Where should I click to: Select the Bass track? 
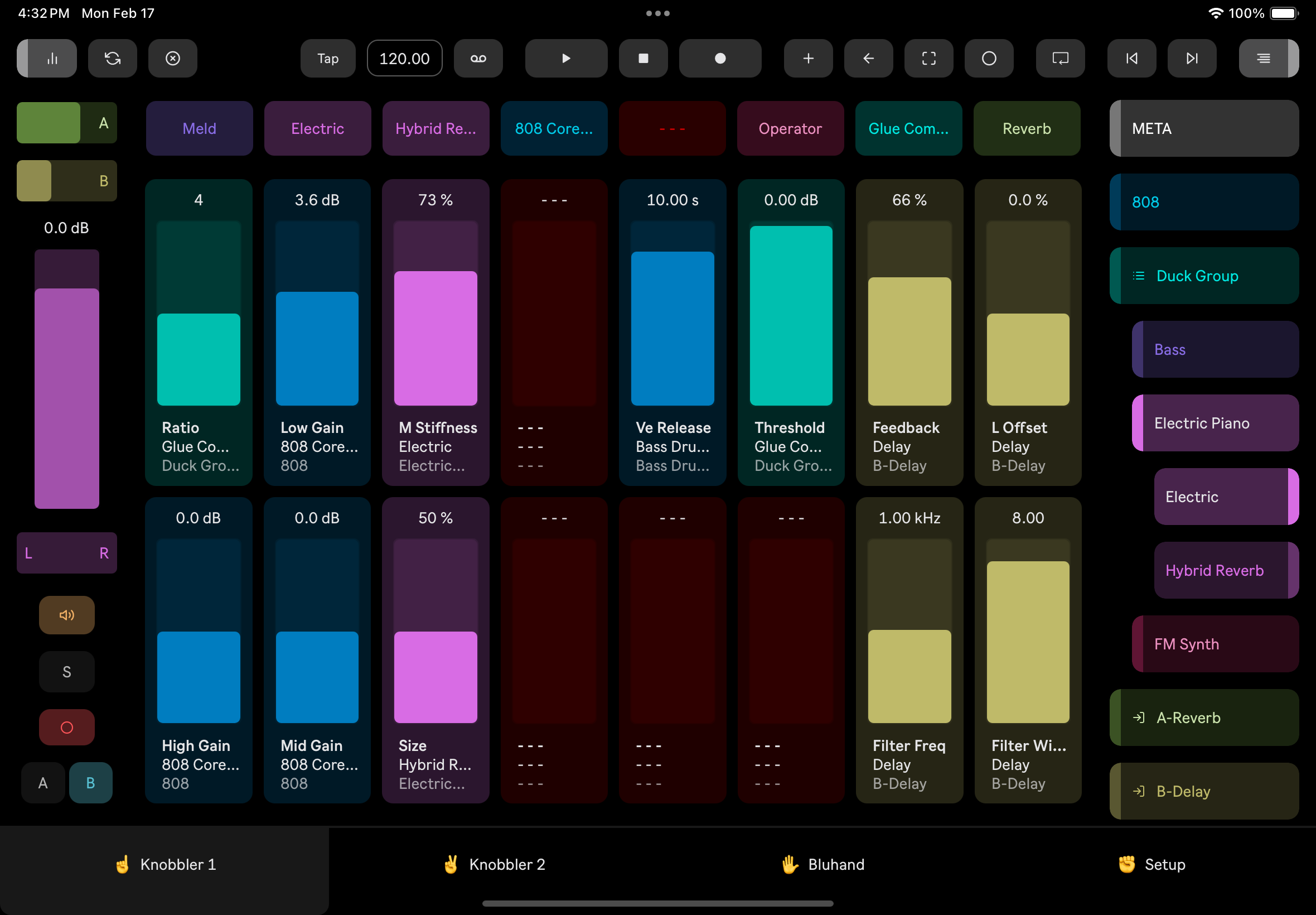1215,349
